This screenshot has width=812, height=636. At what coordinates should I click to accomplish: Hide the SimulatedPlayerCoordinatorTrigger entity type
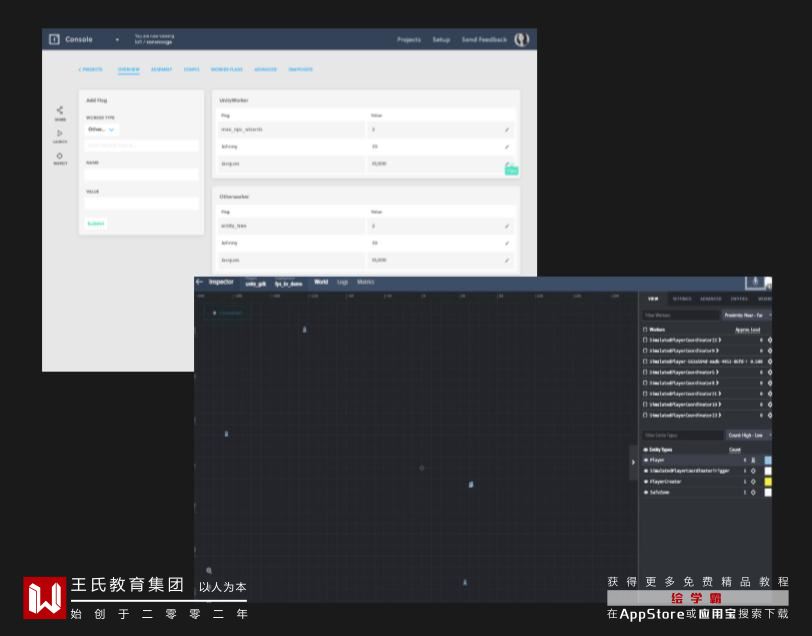click(646, 471)
